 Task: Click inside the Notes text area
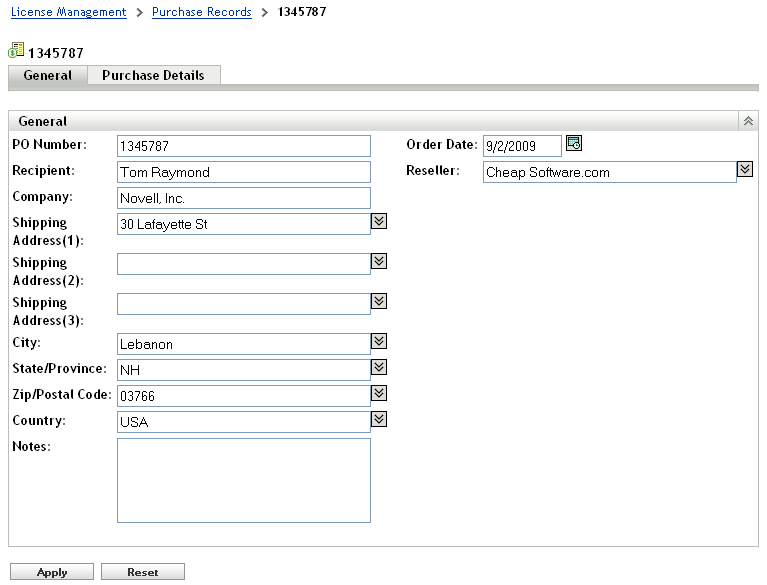243,480
